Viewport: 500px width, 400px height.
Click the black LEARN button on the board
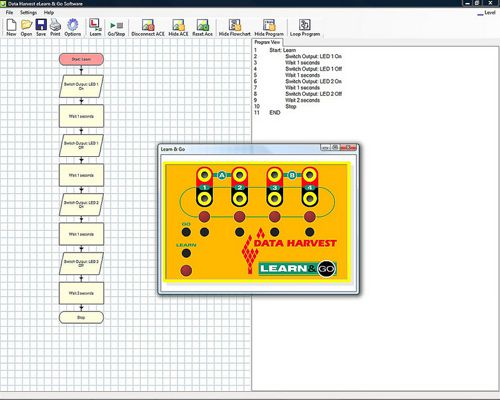(186, 253)
